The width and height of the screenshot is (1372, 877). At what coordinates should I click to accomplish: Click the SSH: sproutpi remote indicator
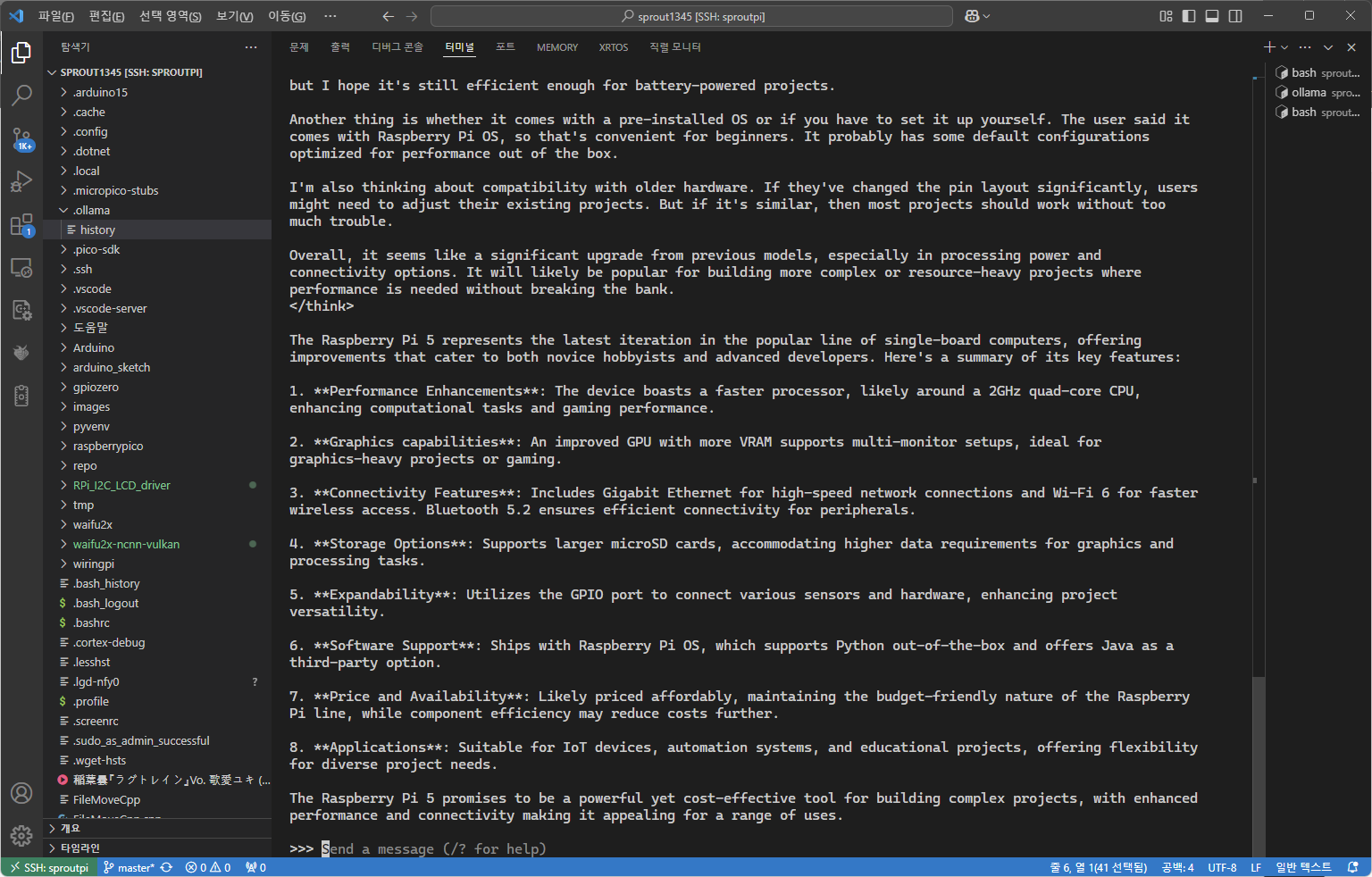click(x=49, y=867)
